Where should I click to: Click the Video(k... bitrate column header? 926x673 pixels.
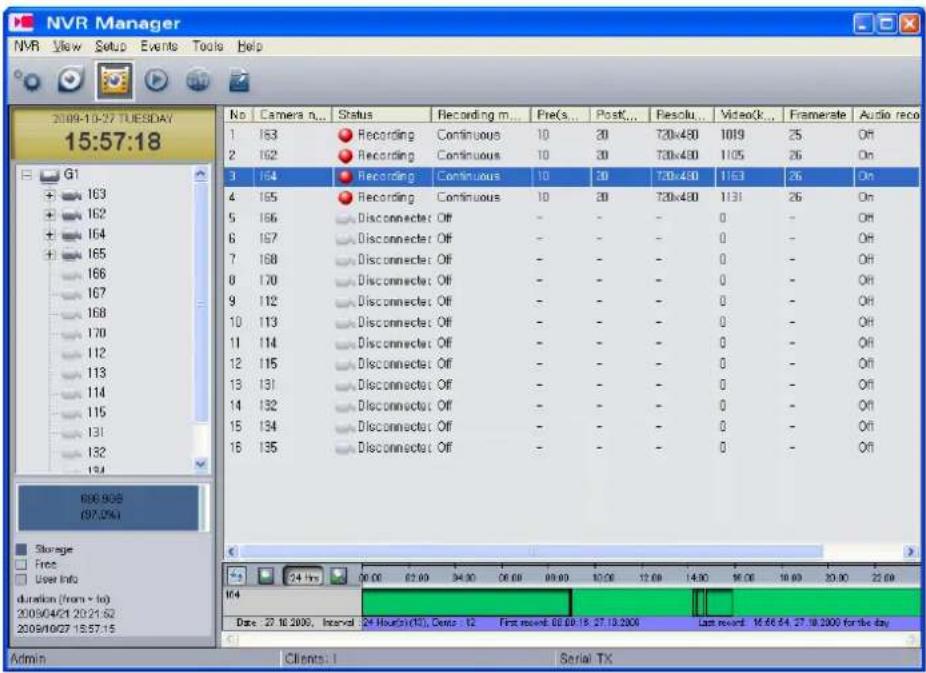[x=748, y=115]
